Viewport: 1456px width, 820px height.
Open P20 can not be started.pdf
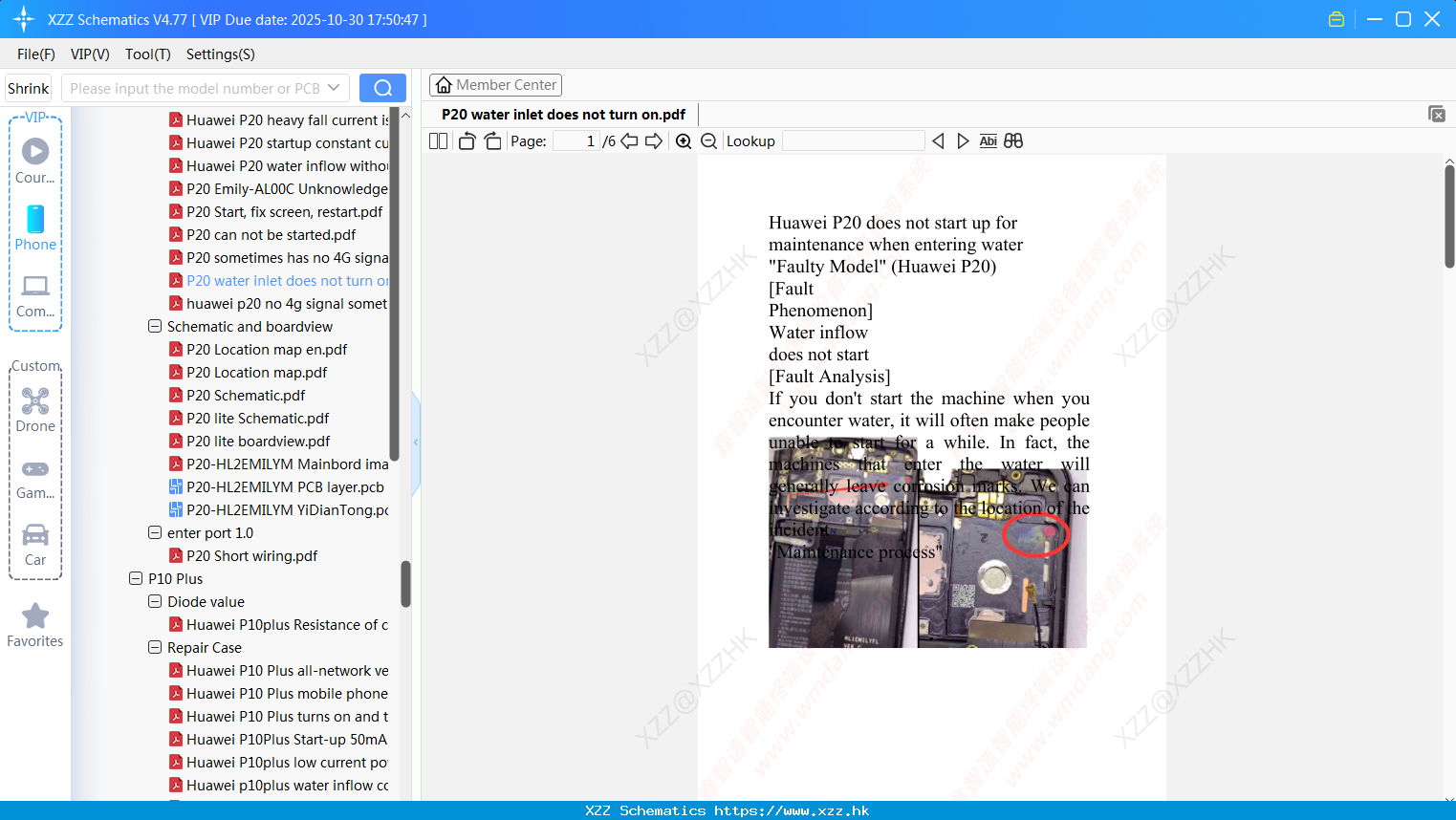point(271,235)
